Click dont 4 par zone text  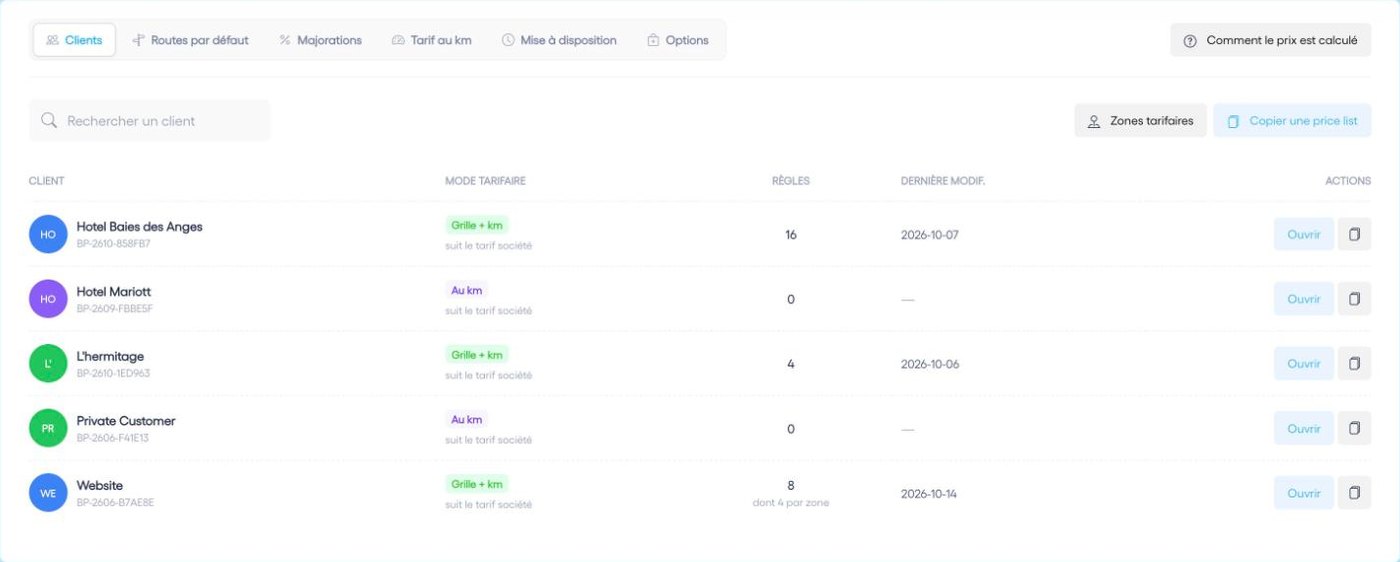(791, 503)
